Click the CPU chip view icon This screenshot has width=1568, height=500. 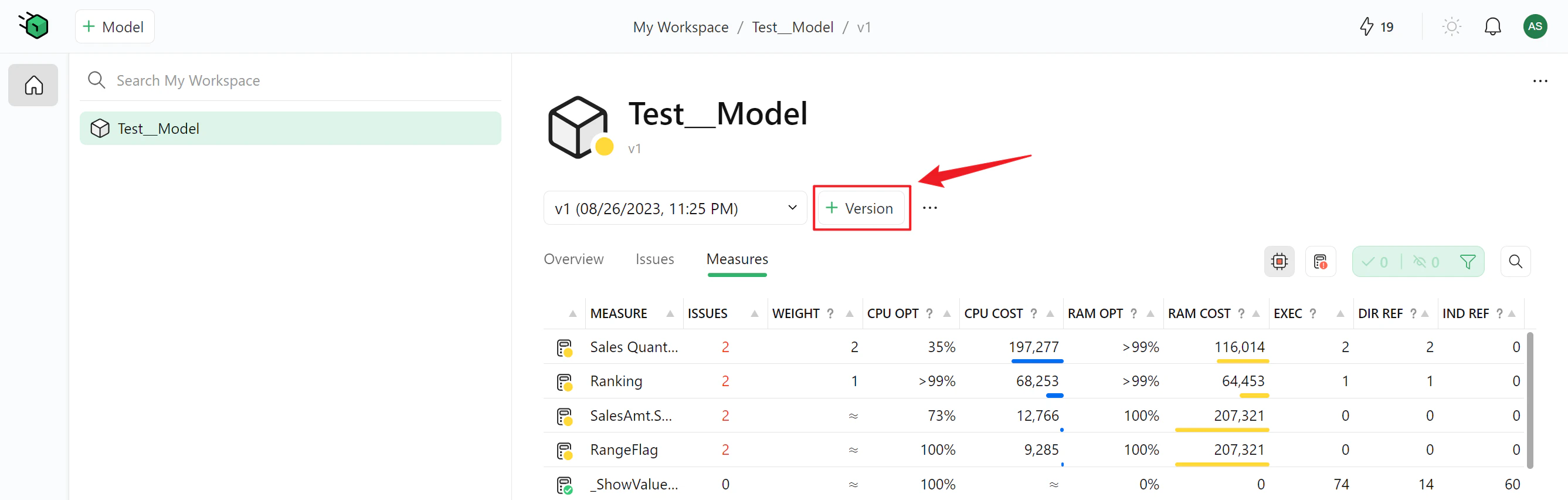pyautogui.click(x=1279, y=262)
